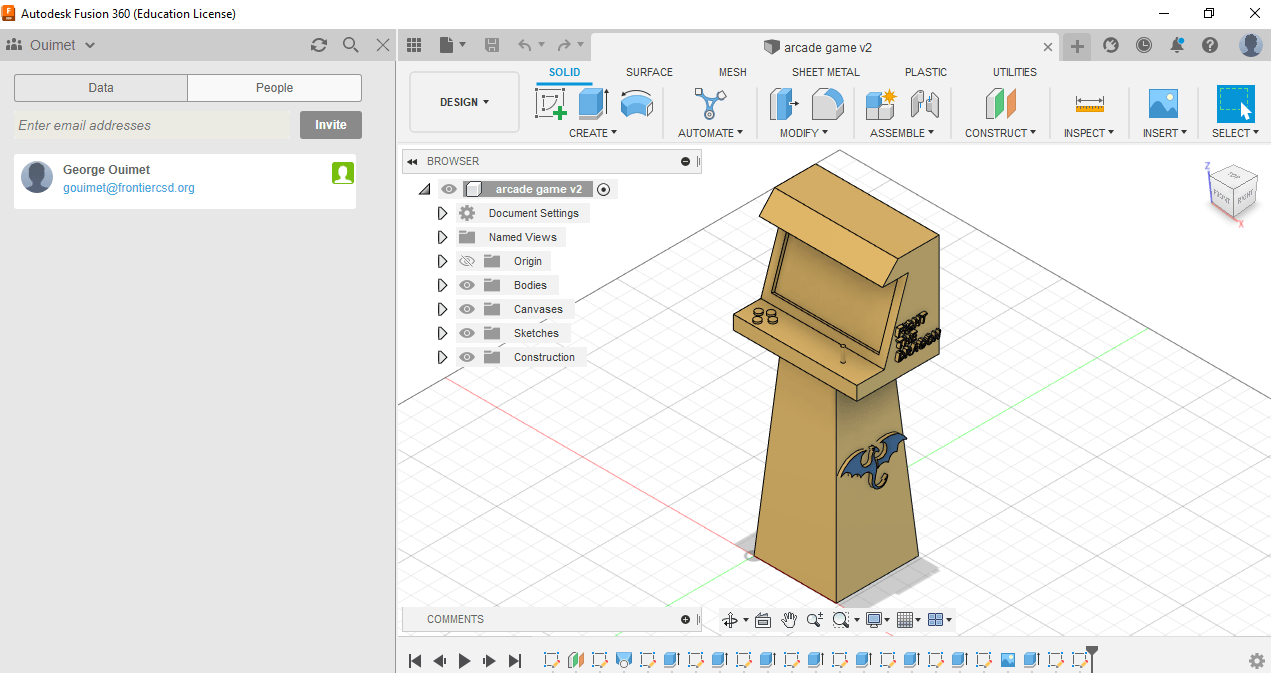Screen dimensions: 1271x673
Task: Click the Joint assemble icon
Action: coord(925,104)
